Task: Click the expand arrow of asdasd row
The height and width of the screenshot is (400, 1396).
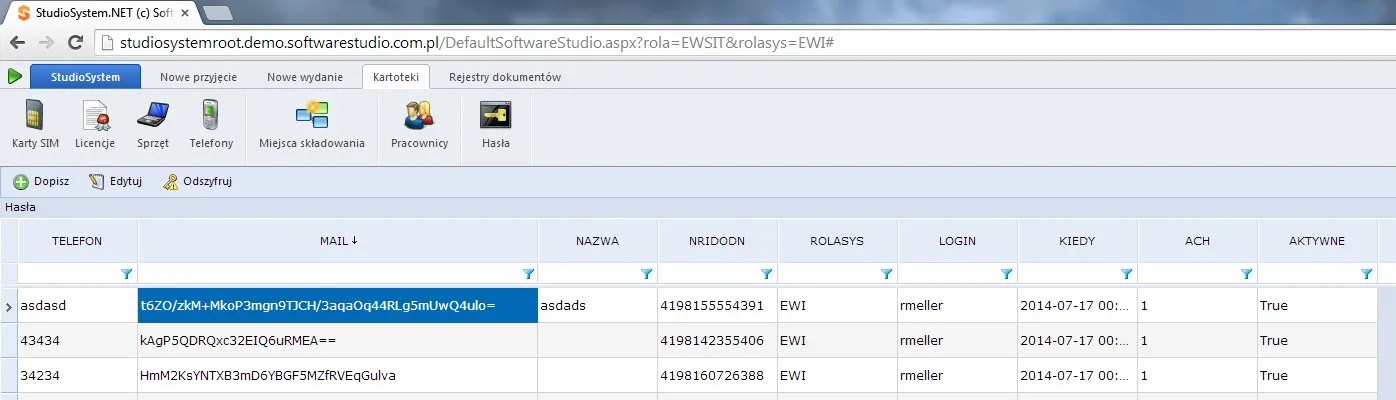Action: pyautogui.click(x=9, y=306)
